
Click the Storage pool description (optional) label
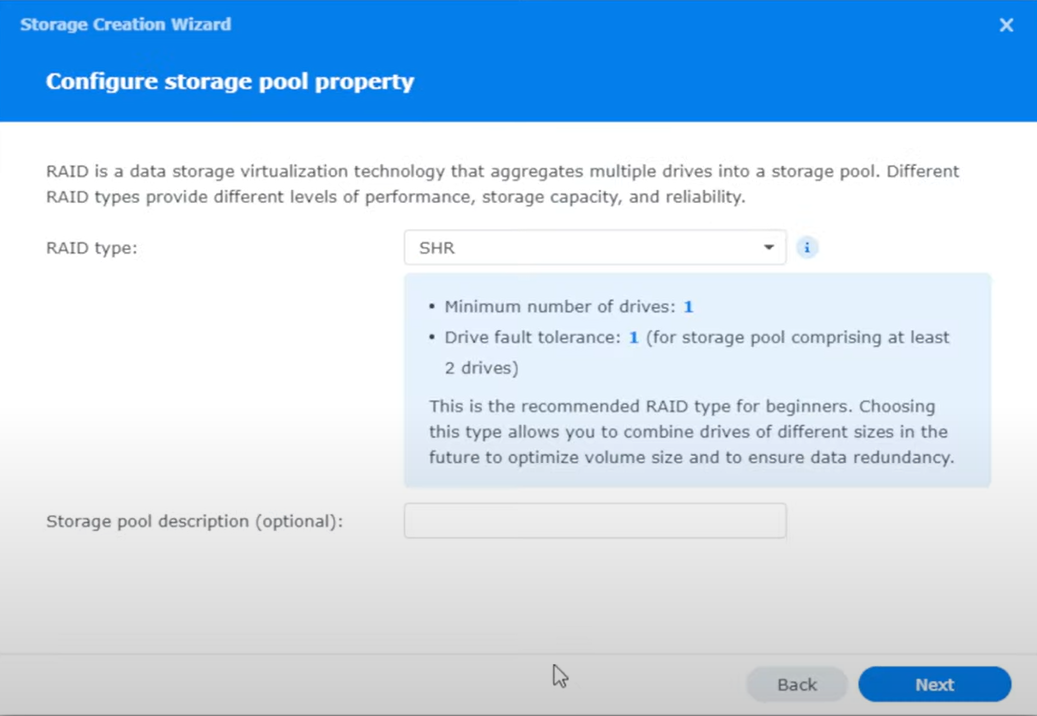[194, 521]
